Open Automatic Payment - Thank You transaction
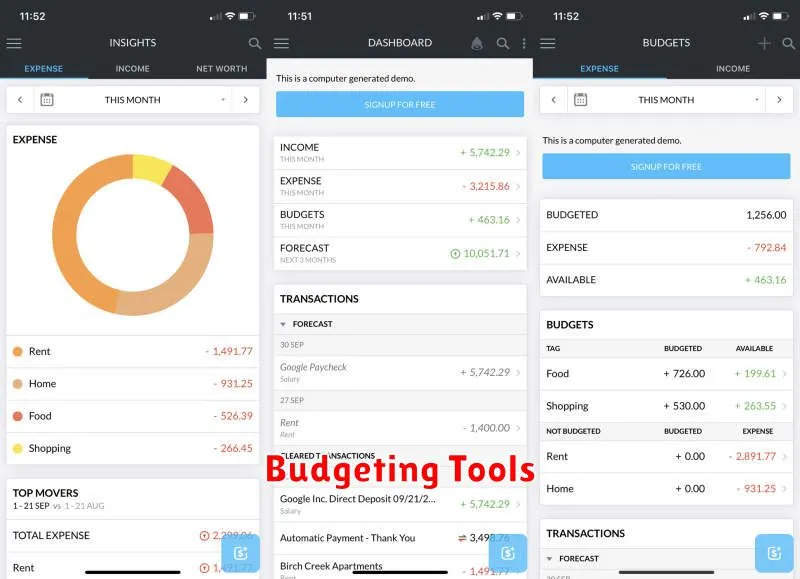 [400, 538]
